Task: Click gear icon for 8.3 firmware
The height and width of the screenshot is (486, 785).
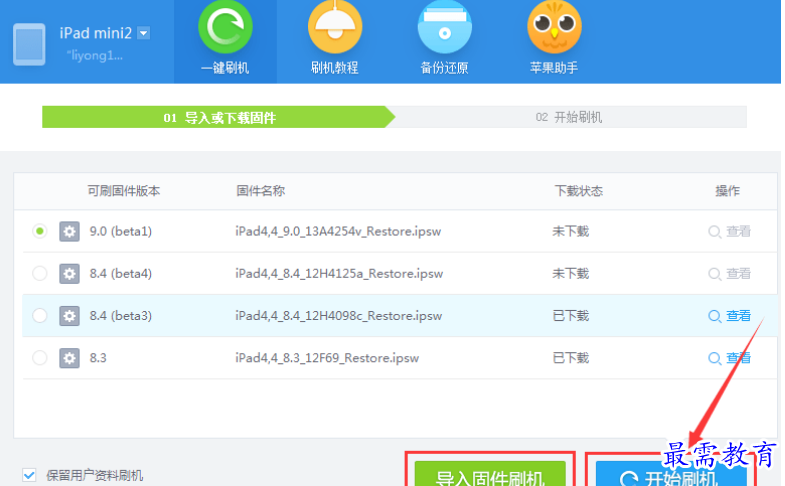Action: (x=69, y=358)
